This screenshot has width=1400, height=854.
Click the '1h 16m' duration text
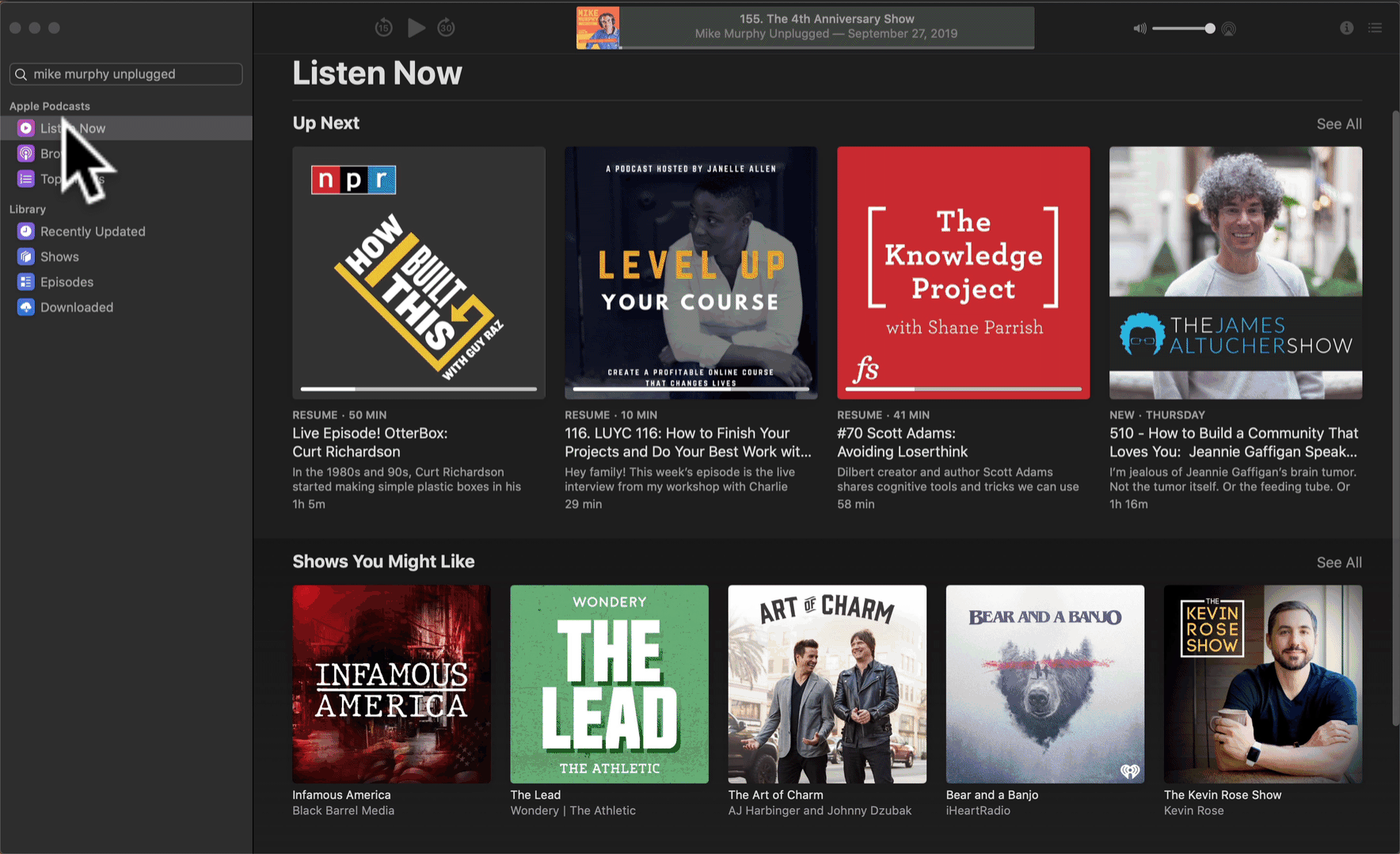pos(1128,504)
